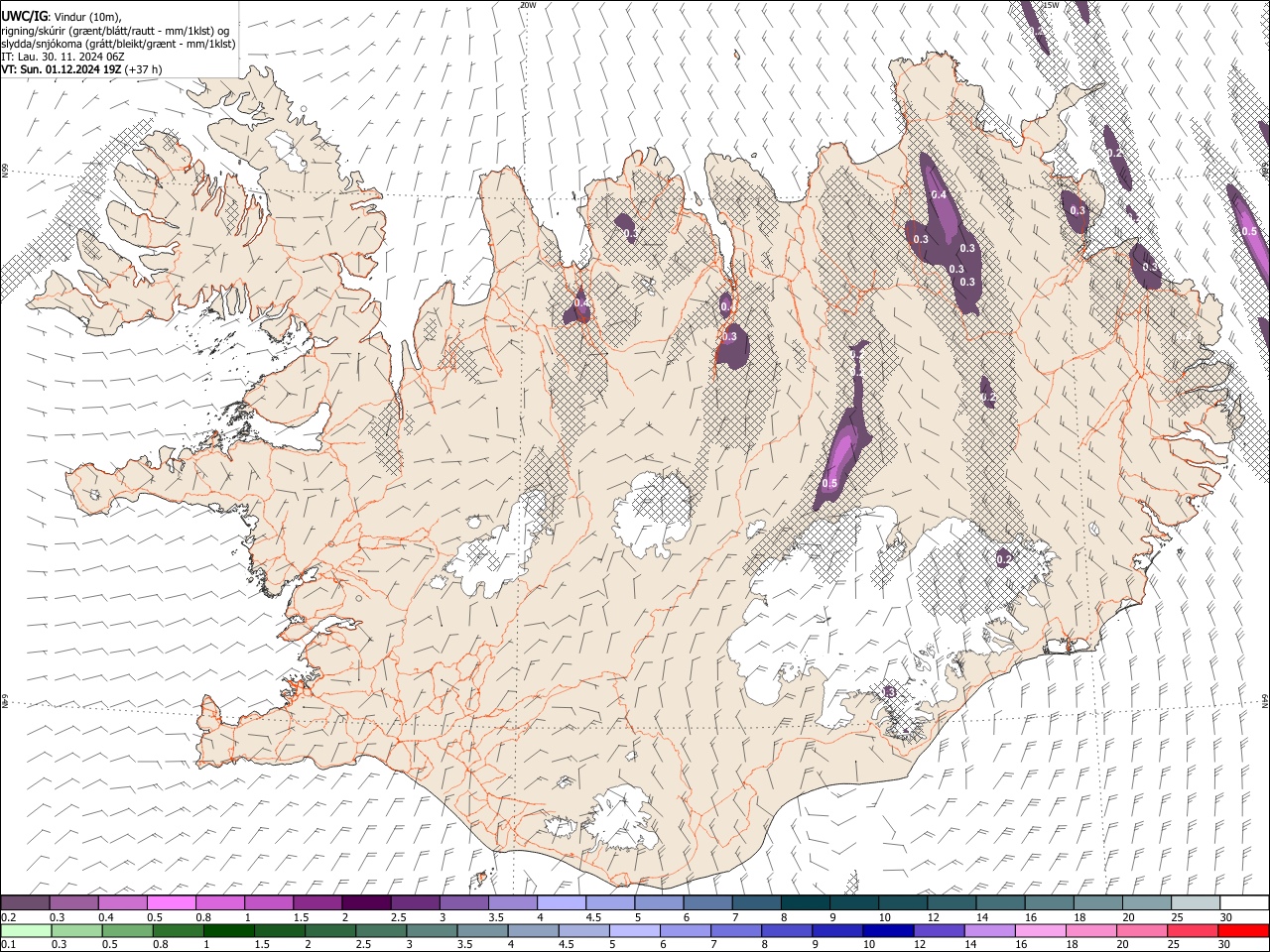Viewport: 1270px width, 952px height.
Task: Click the '18' label on the upper scale
Action: 1079,917
